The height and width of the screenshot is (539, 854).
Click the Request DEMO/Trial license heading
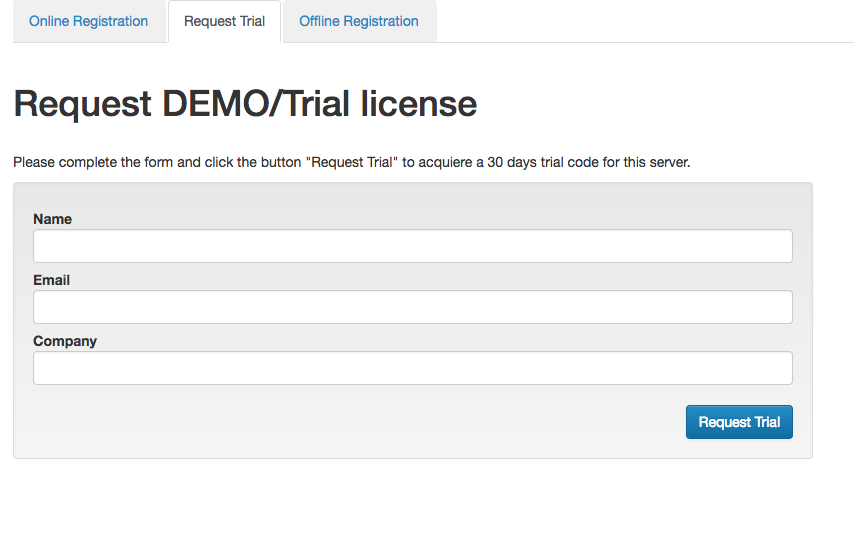(245, 104)
